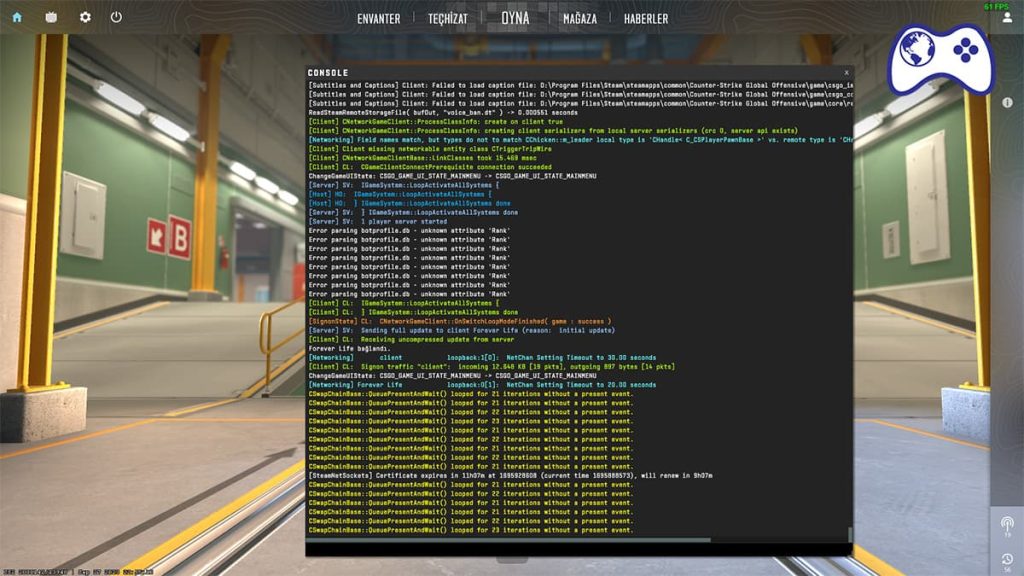Open the ENVANTER menu item

click(x=382, y=18)
